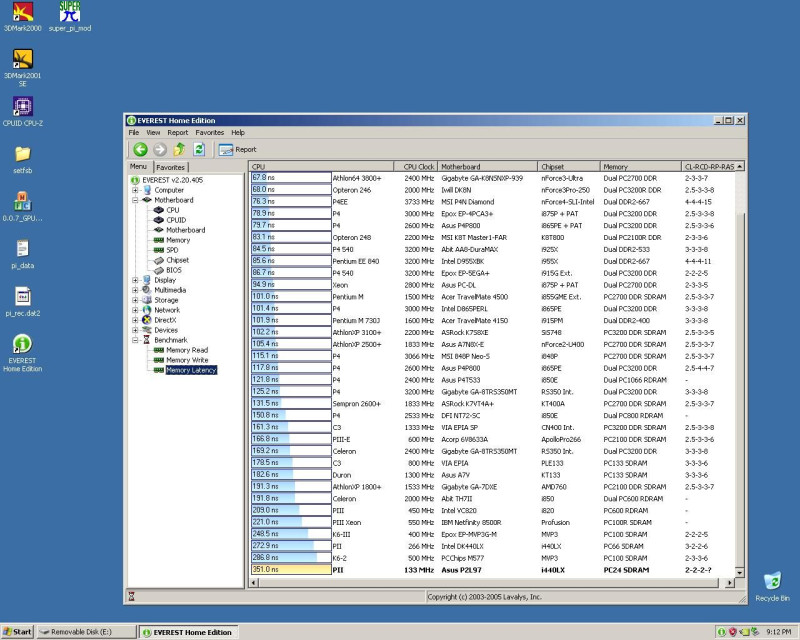Select the Recycle Bin icon

[x=772, y=586]
